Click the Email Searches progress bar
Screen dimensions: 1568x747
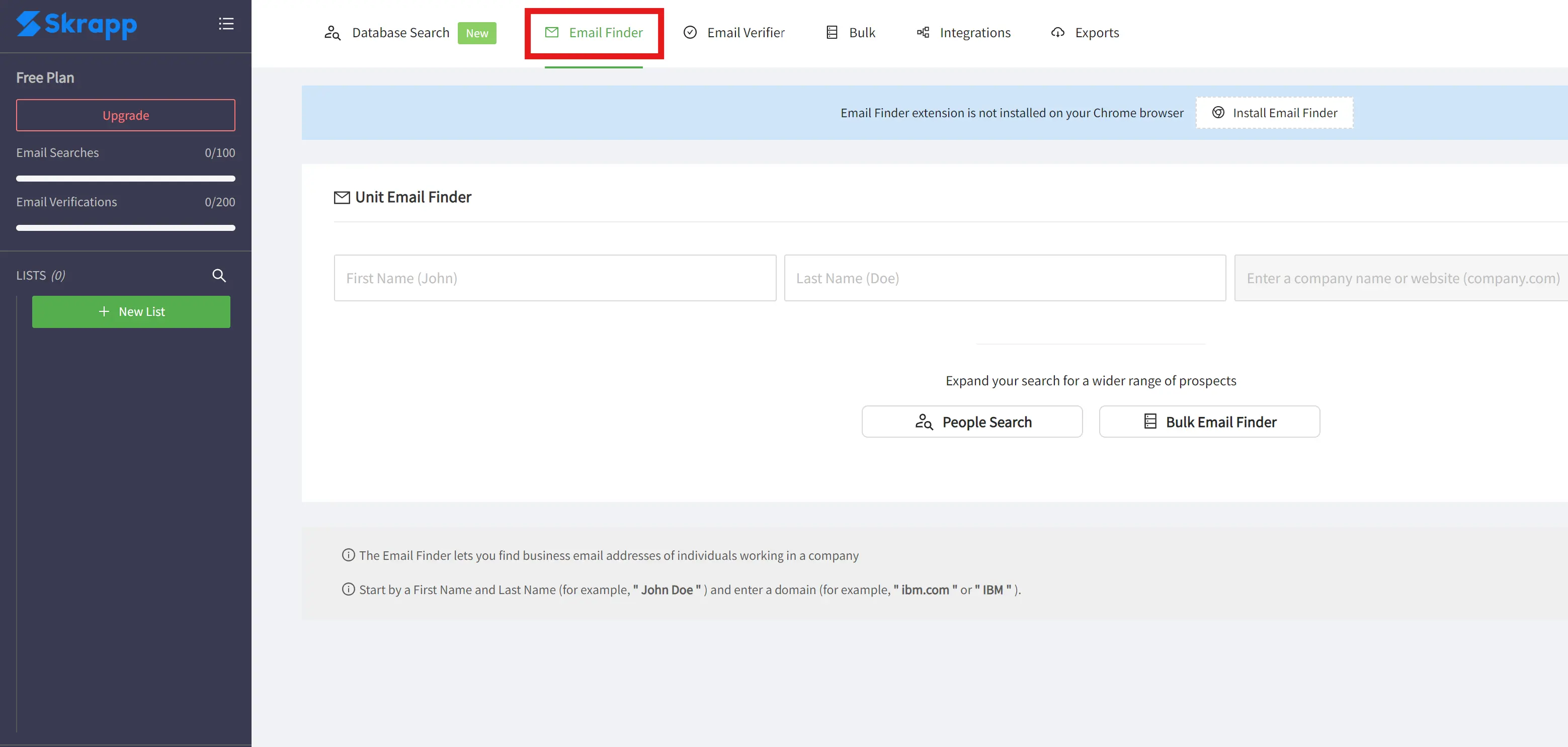(x=125, y=179)
